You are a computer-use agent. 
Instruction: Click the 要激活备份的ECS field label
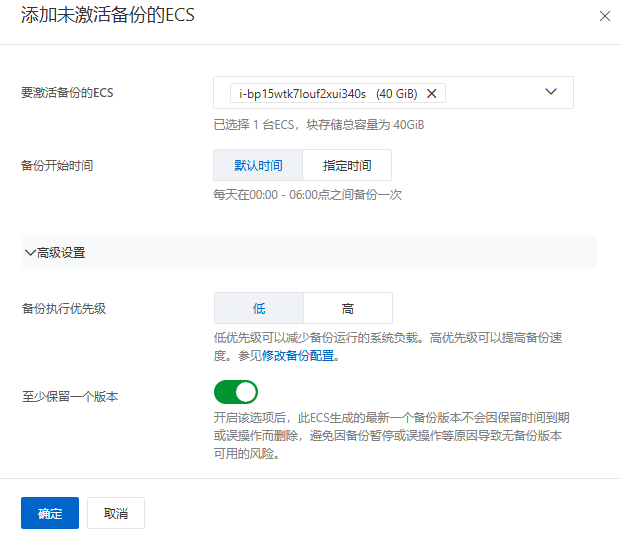(x=67, y=93)
